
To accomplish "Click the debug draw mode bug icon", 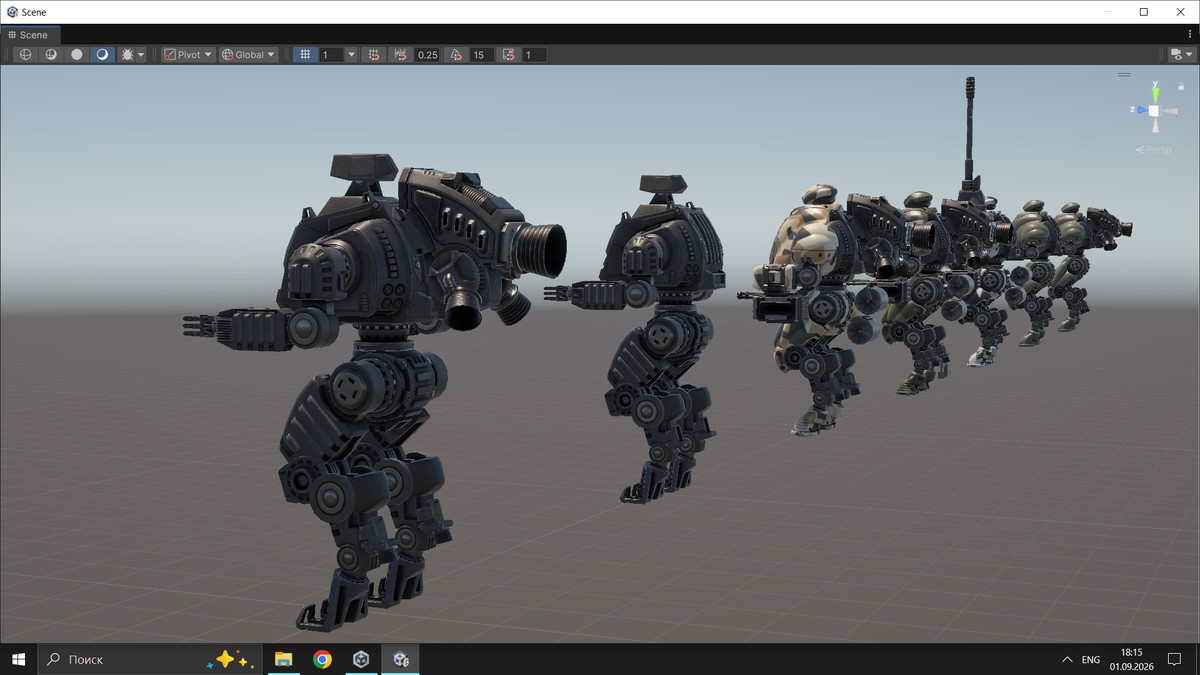I will click(x=127, y=55).
